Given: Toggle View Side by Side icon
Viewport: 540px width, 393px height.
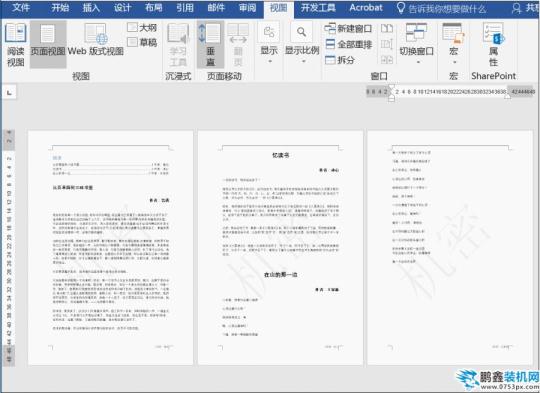Looking at the screenshot, I should pos(387,28).
